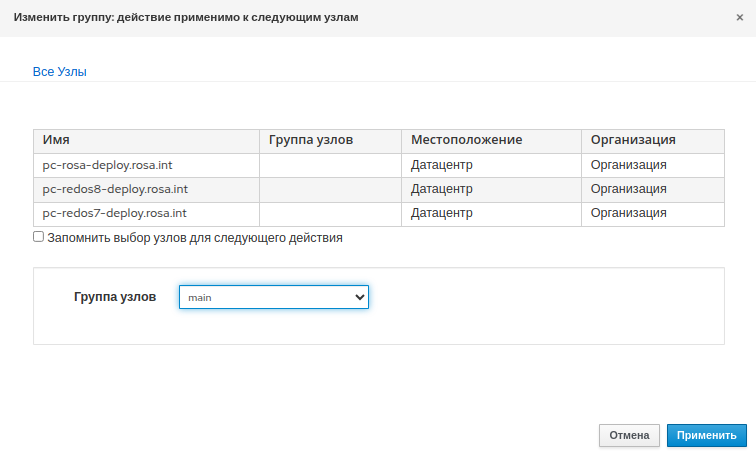Click the Местоположение column header
The image size is (756, 456).
(467, 140)
